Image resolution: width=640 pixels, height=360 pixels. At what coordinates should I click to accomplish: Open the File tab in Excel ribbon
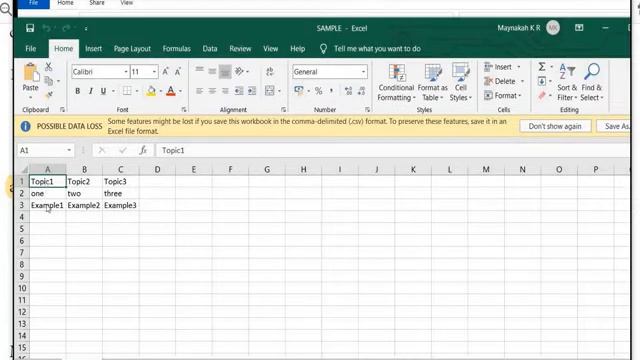point(31,49)
